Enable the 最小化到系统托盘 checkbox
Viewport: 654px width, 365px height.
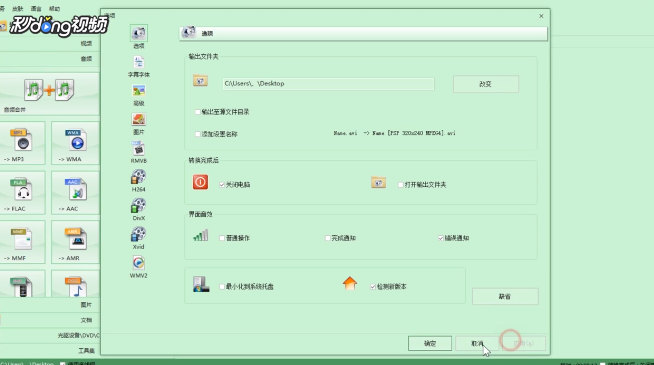click(x=222, y=287)
